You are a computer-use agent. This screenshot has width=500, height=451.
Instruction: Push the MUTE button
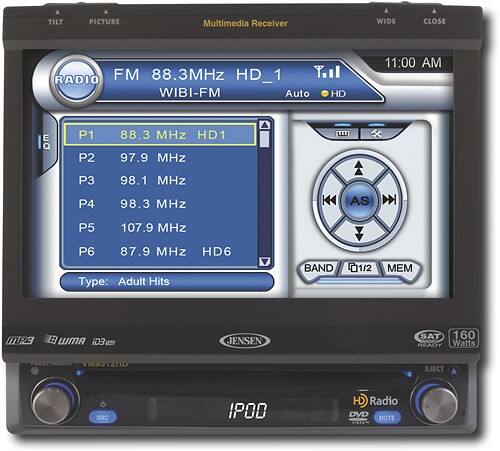point(386,417)
